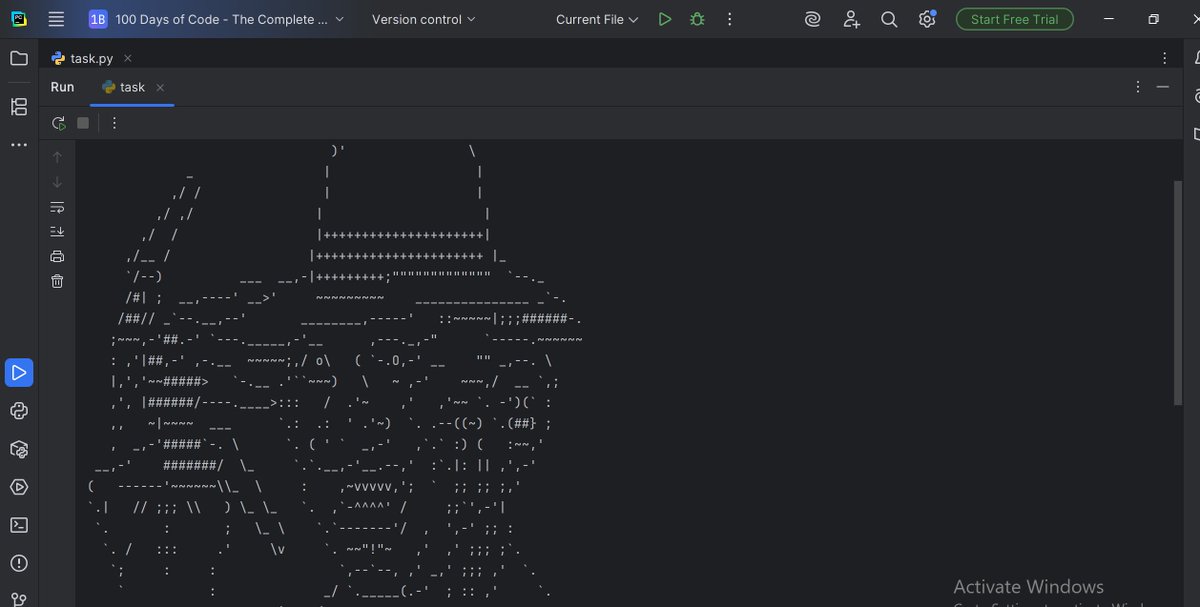
Task: Click the Start Free Trial button
Action: click(x=1014, y=19)
